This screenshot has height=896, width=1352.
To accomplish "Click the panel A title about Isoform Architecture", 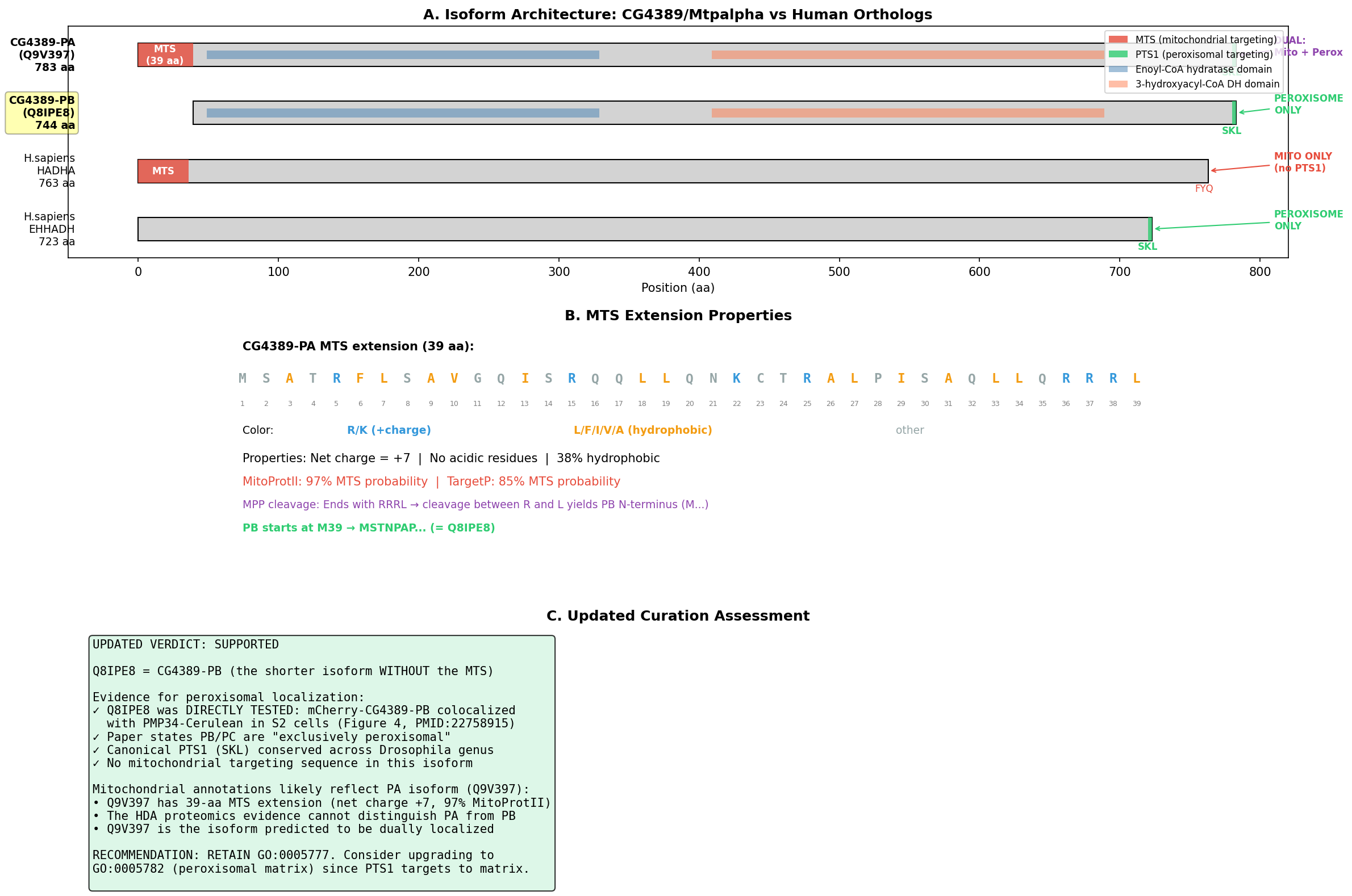I will tap(678, 15).
